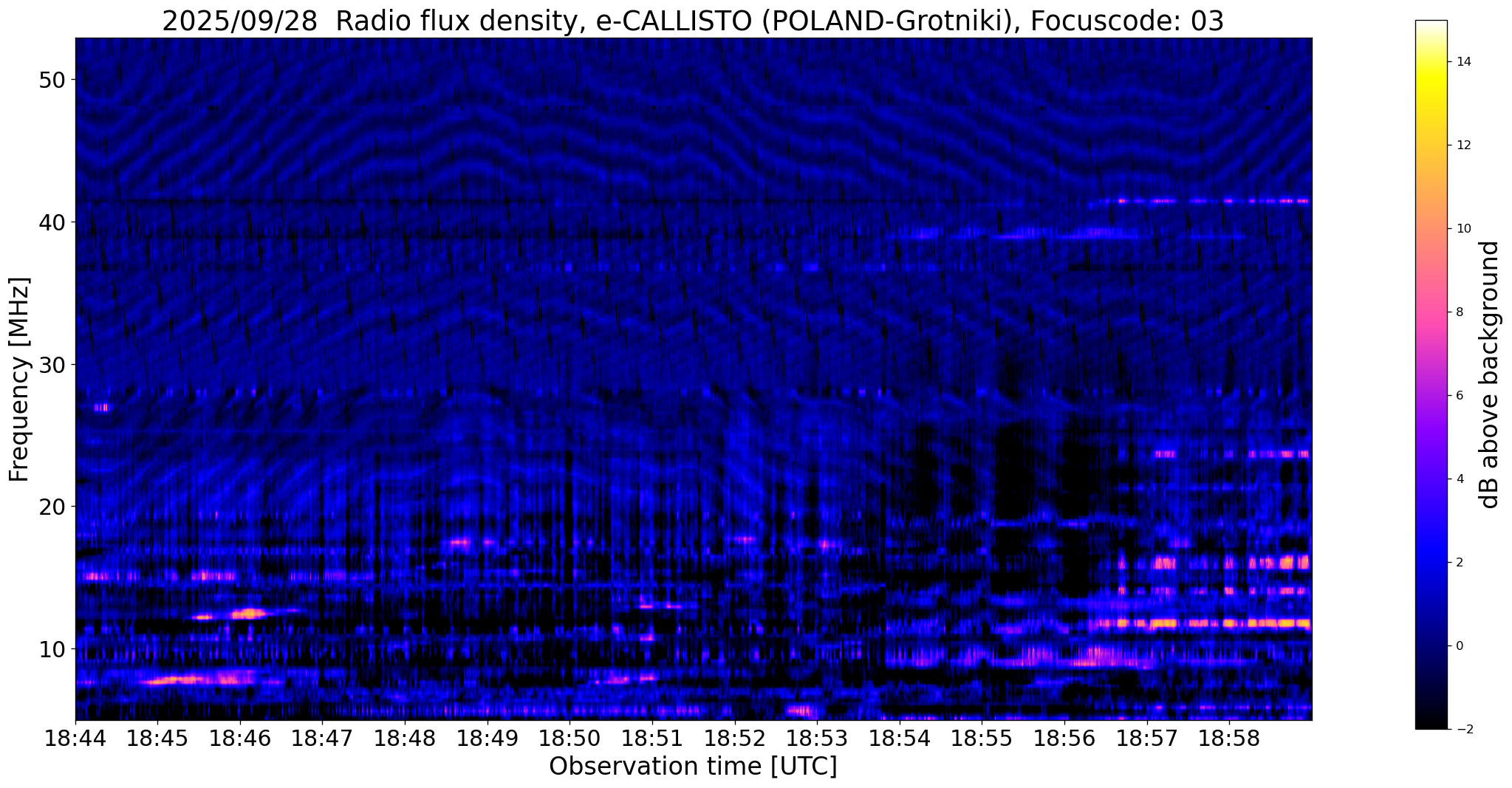
Task: Click the 18:53 time tick label
Action: (x=817, y=738)
